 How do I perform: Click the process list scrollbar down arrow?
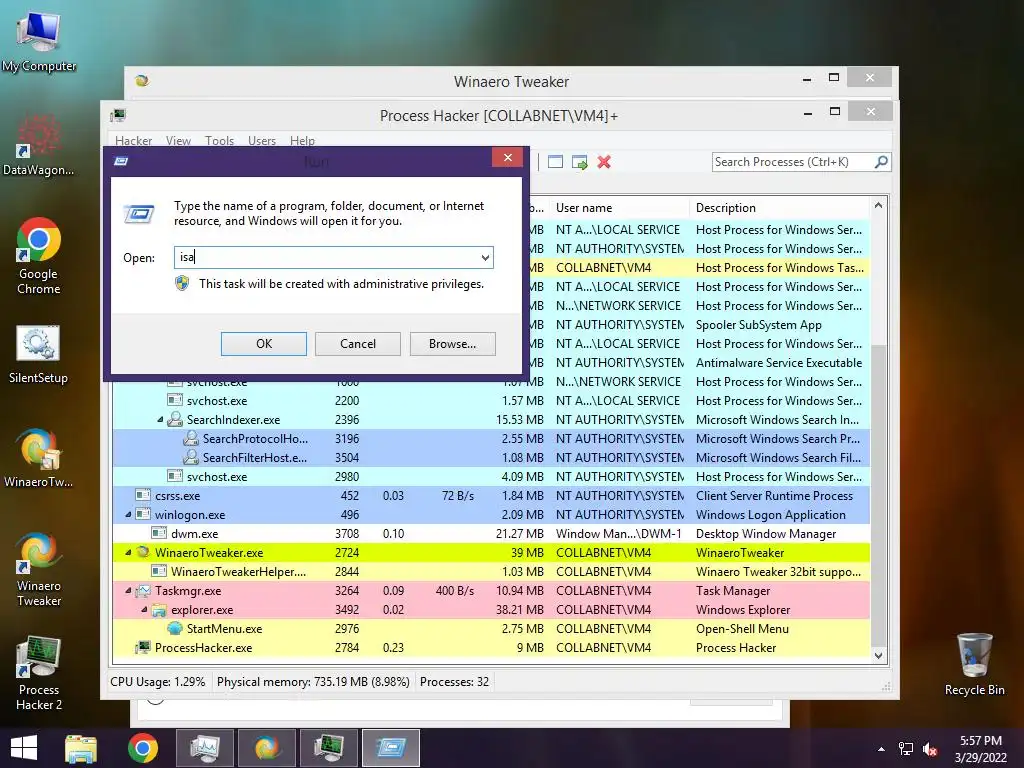click(878, 655)
